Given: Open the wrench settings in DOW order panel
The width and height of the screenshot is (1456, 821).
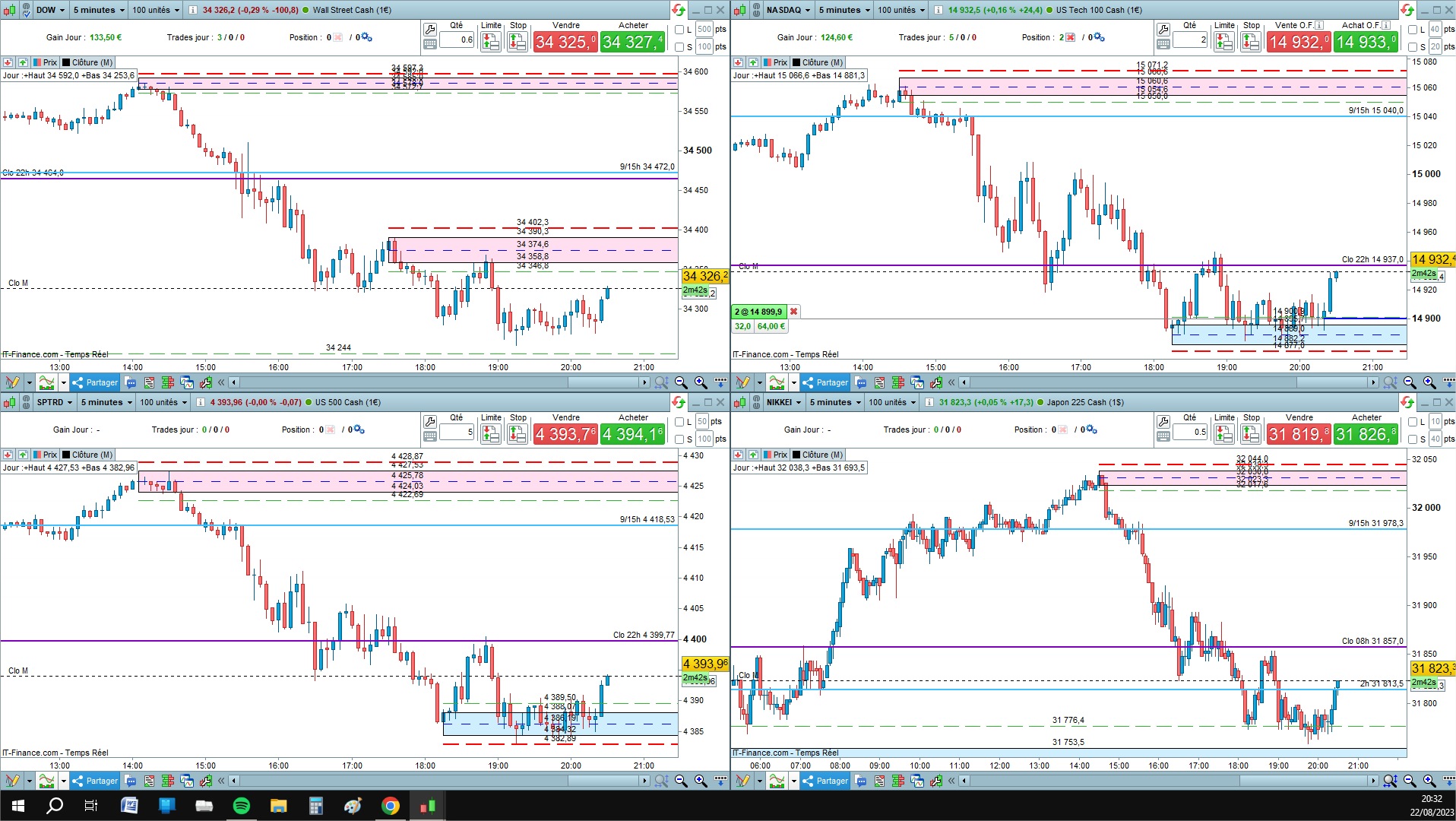Looking at the screenshot, I should [x=430, y=30].
